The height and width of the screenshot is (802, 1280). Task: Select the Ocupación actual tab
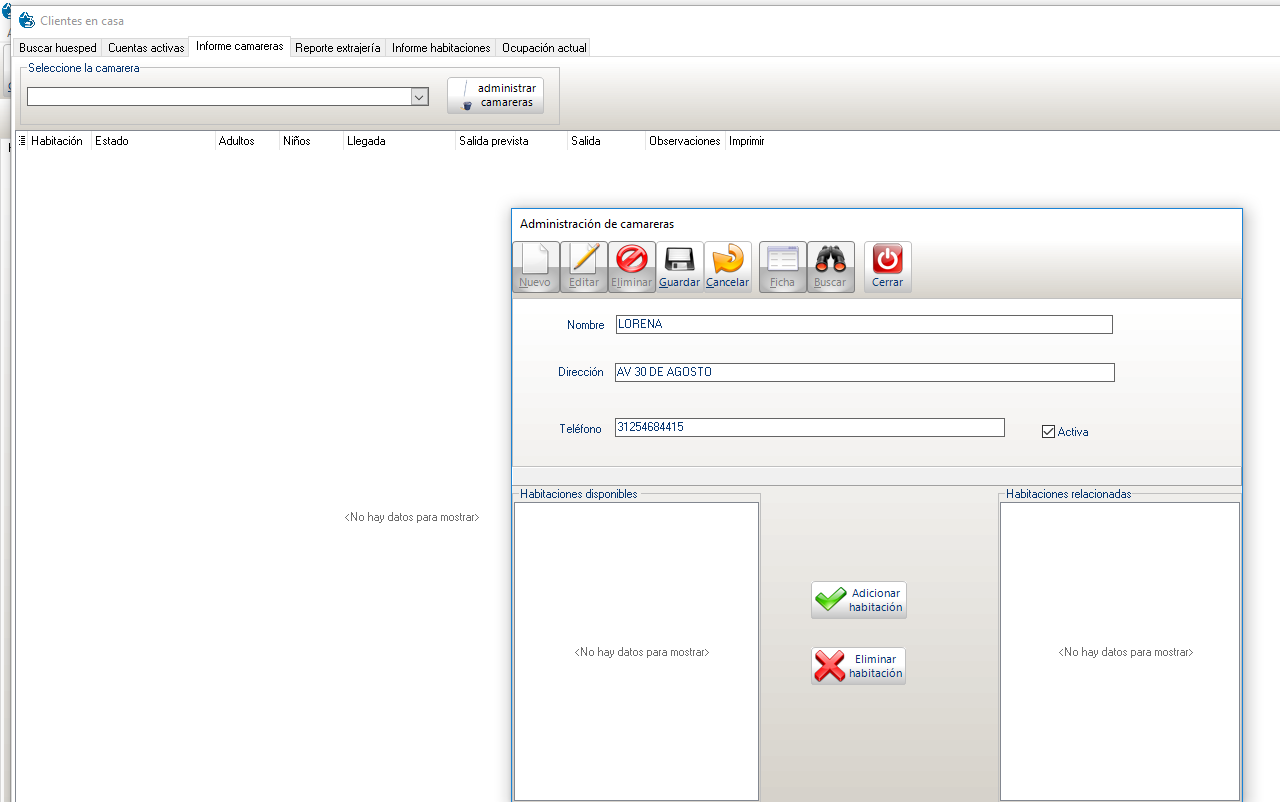tap(544, 48)
